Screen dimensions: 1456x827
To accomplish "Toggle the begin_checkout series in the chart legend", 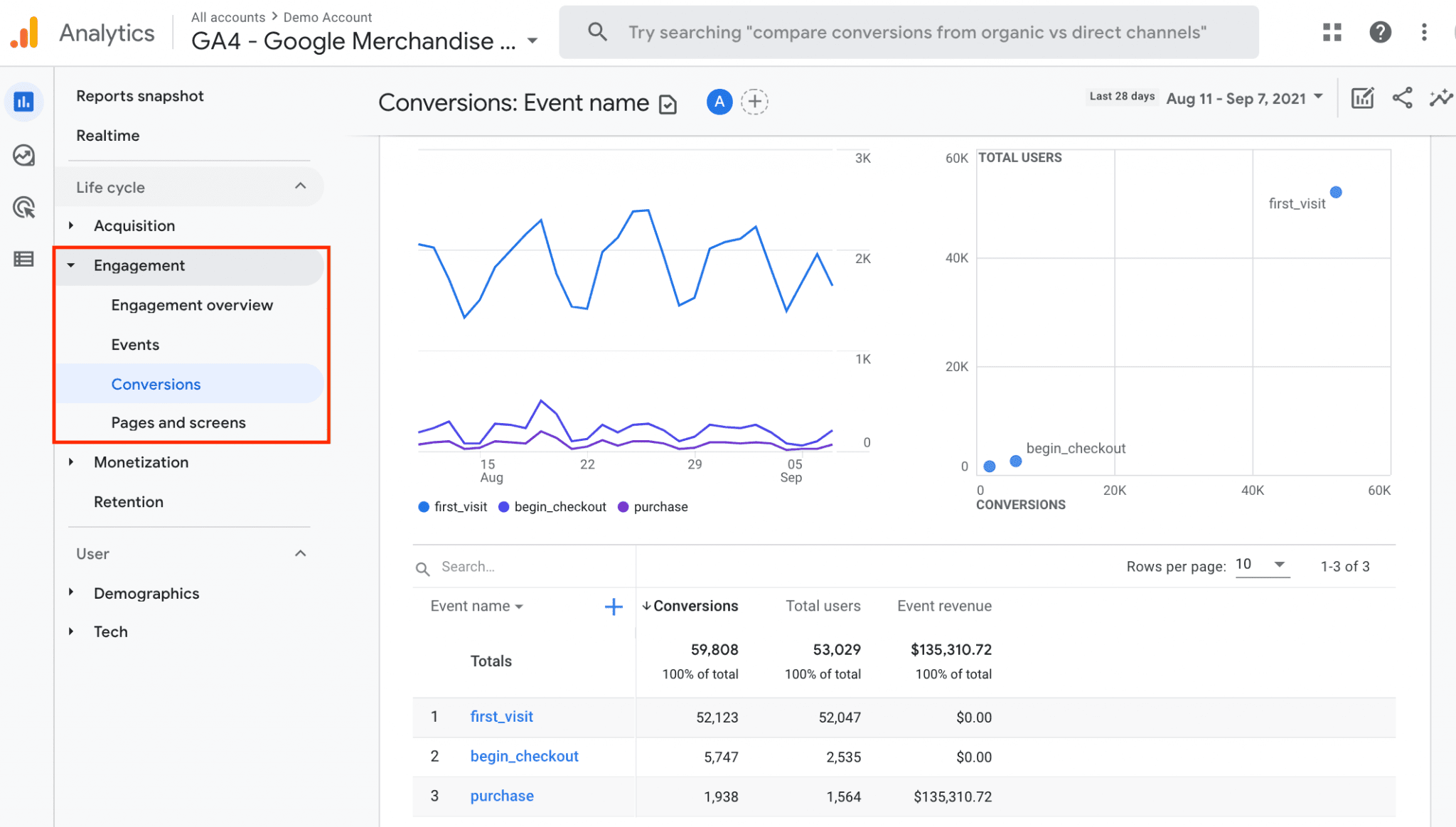I will (552, 506).
